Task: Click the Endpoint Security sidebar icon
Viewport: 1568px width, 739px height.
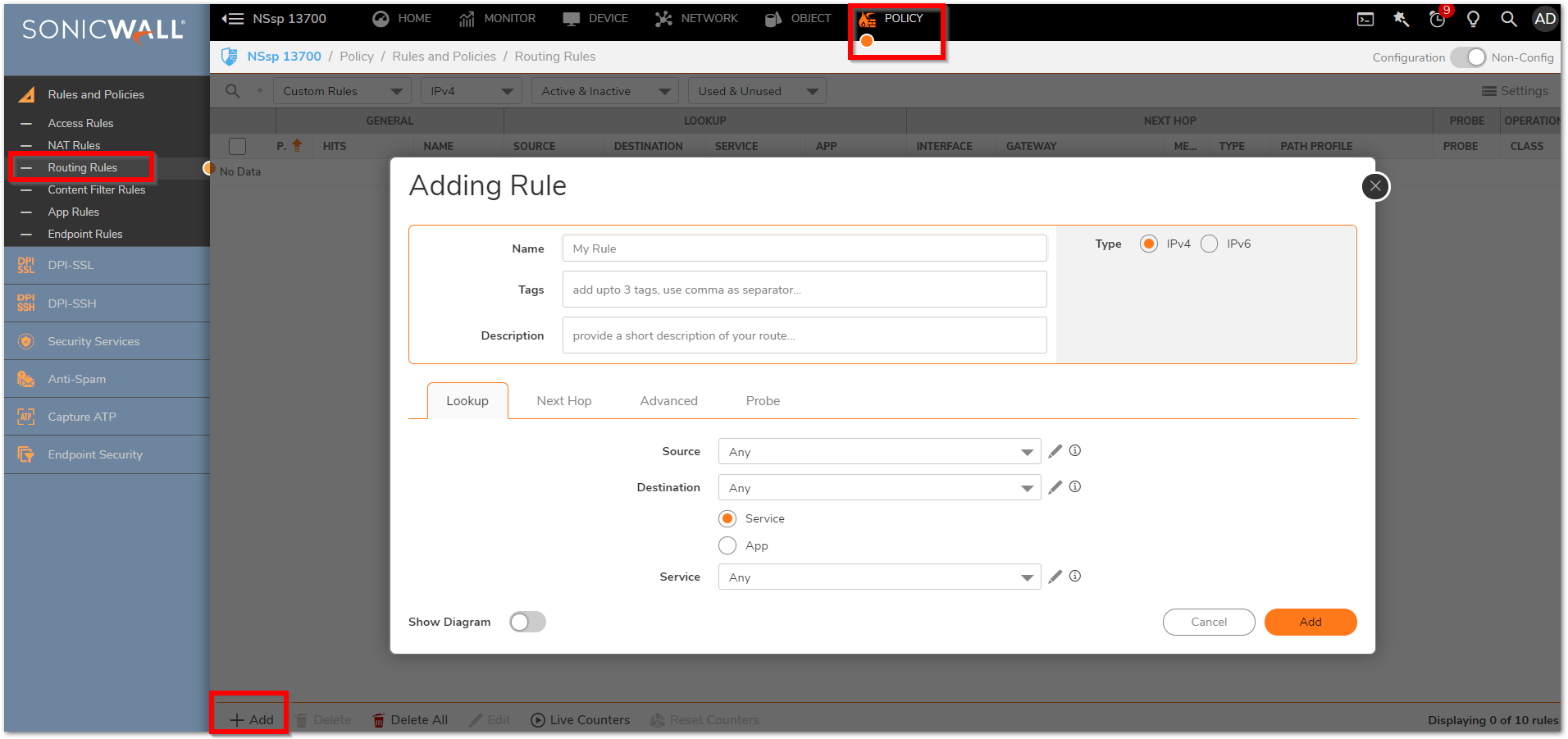Action: (26, 454)
